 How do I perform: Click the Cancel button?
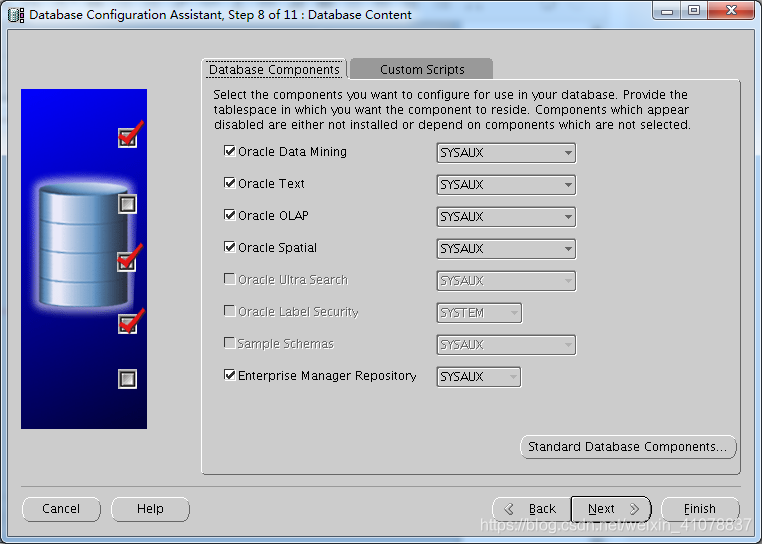(61, 509)
